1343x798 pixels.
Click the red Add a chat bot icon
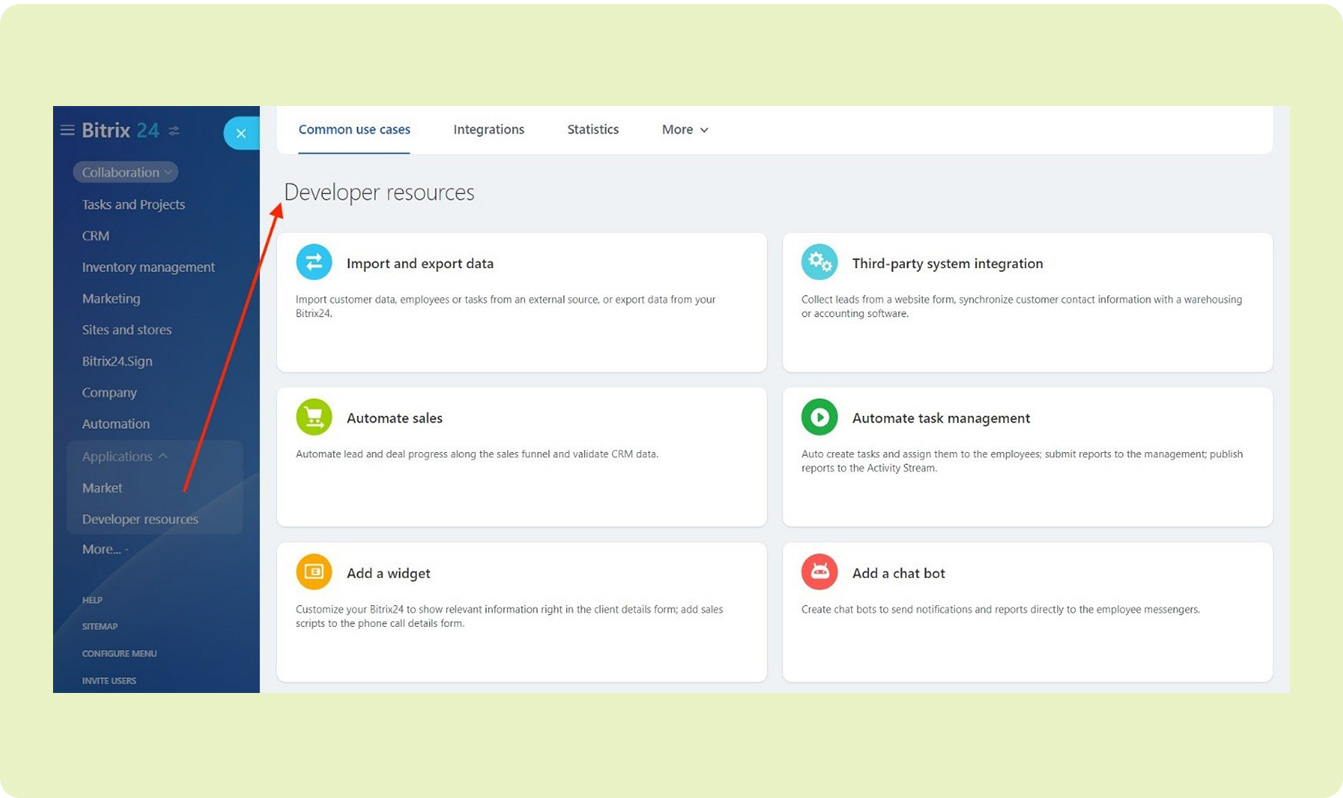819,572
